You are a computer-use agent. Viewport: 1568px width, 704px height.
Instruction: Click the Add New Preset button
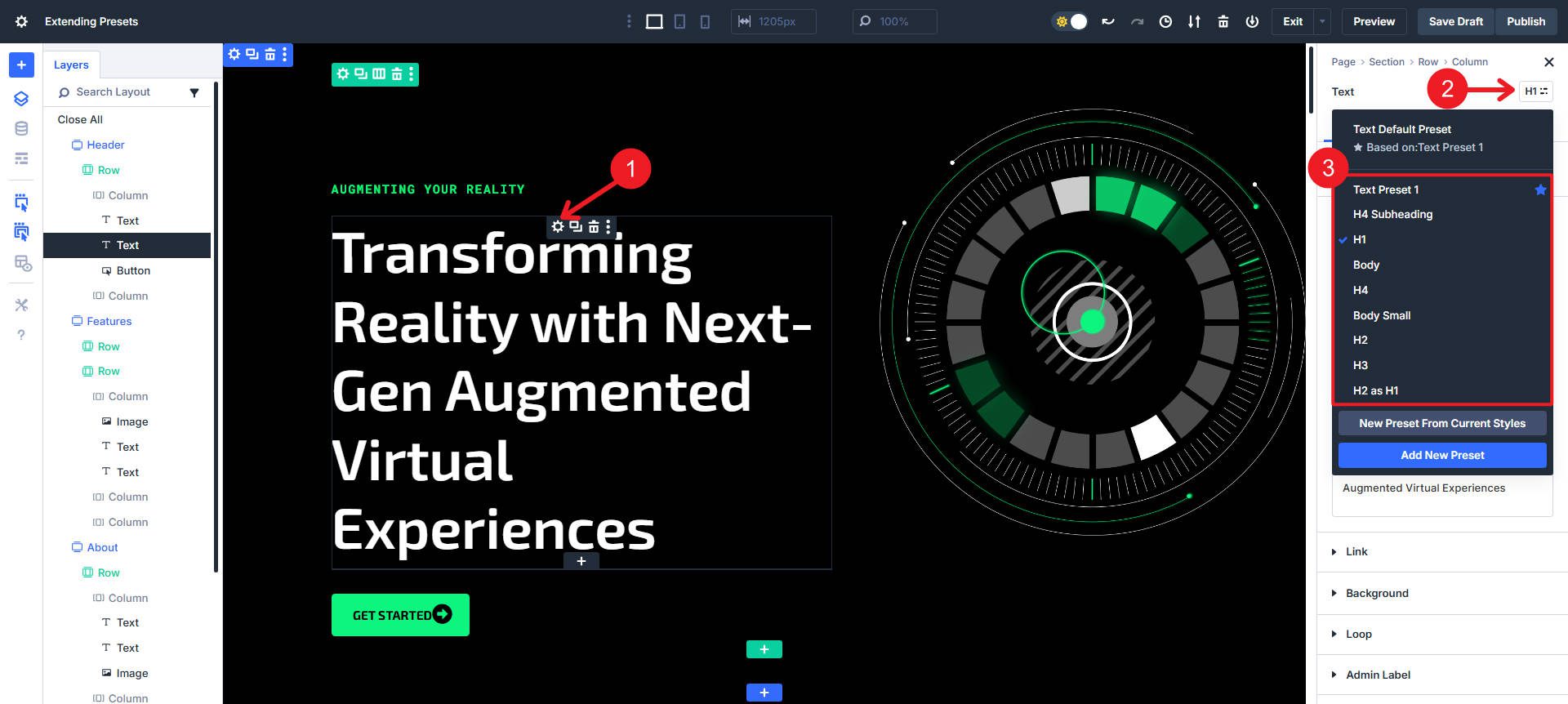tap(1442, 455)
